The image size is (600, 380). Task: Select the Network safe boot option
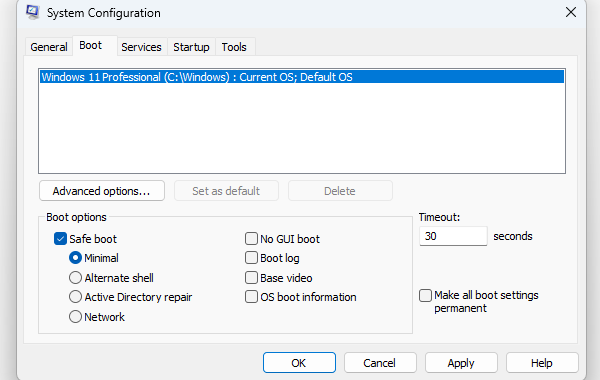(75, 317)
